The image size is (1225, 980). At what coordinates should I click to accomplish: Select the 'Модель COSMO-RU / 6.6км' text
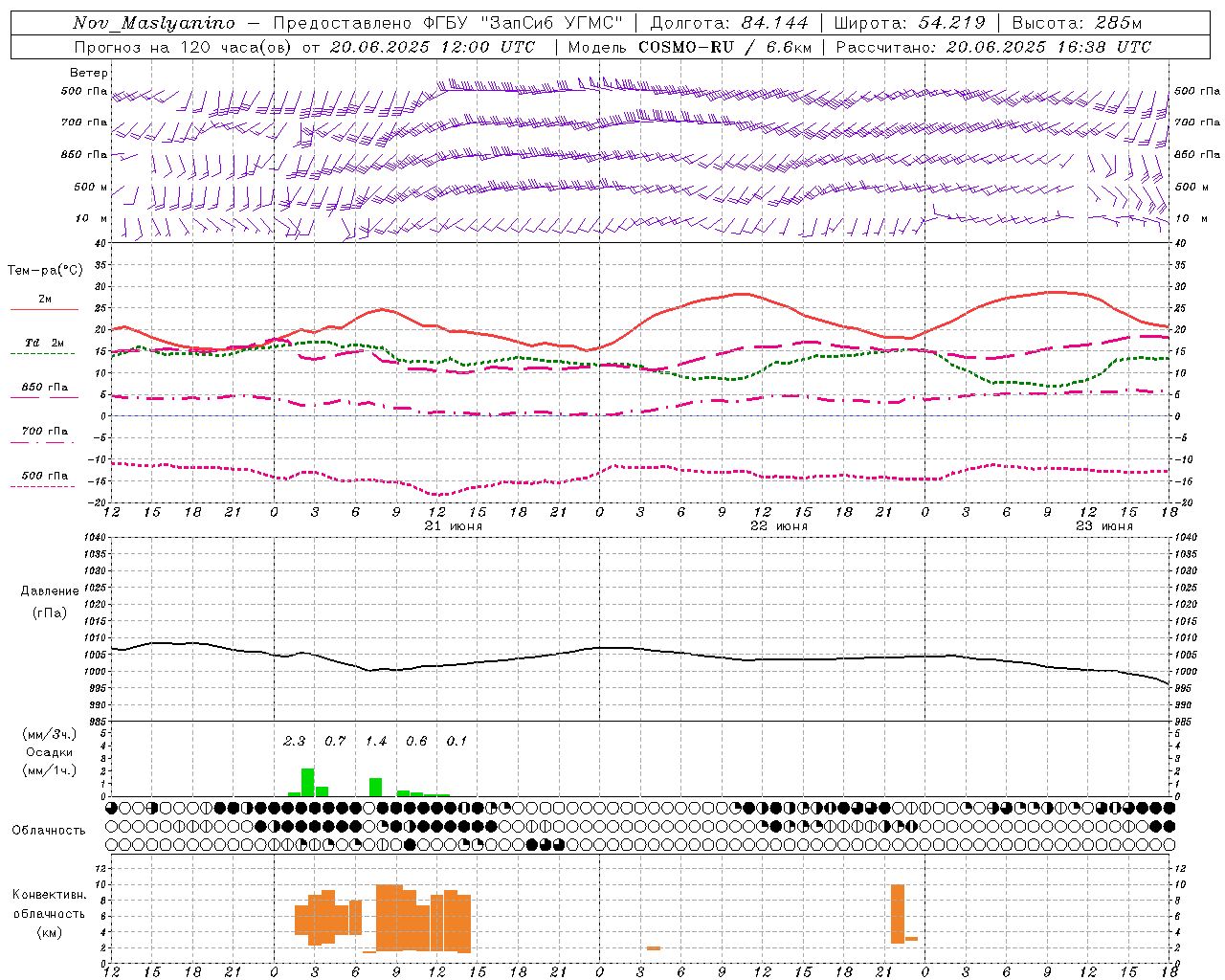coord(690,47)
